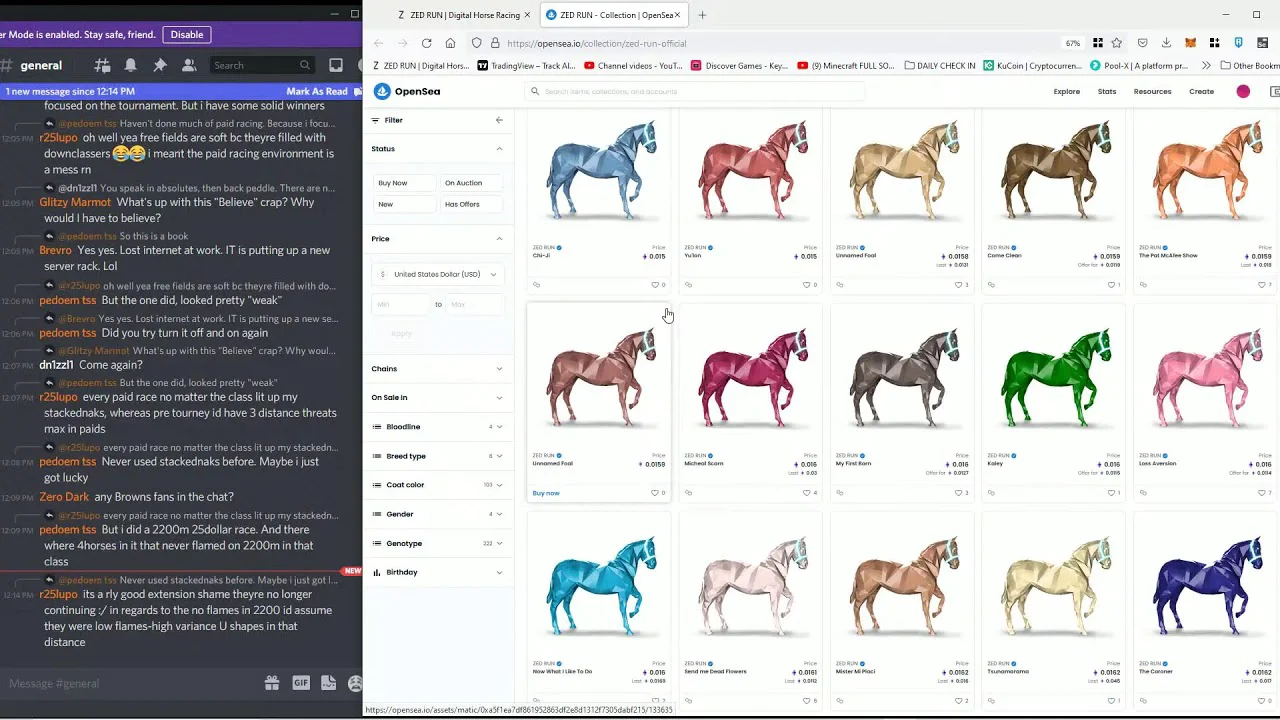The width and height of the screenshot is (1280, 720).
Task: Click the site lock icon in address bar
Action: coord(495,43)
